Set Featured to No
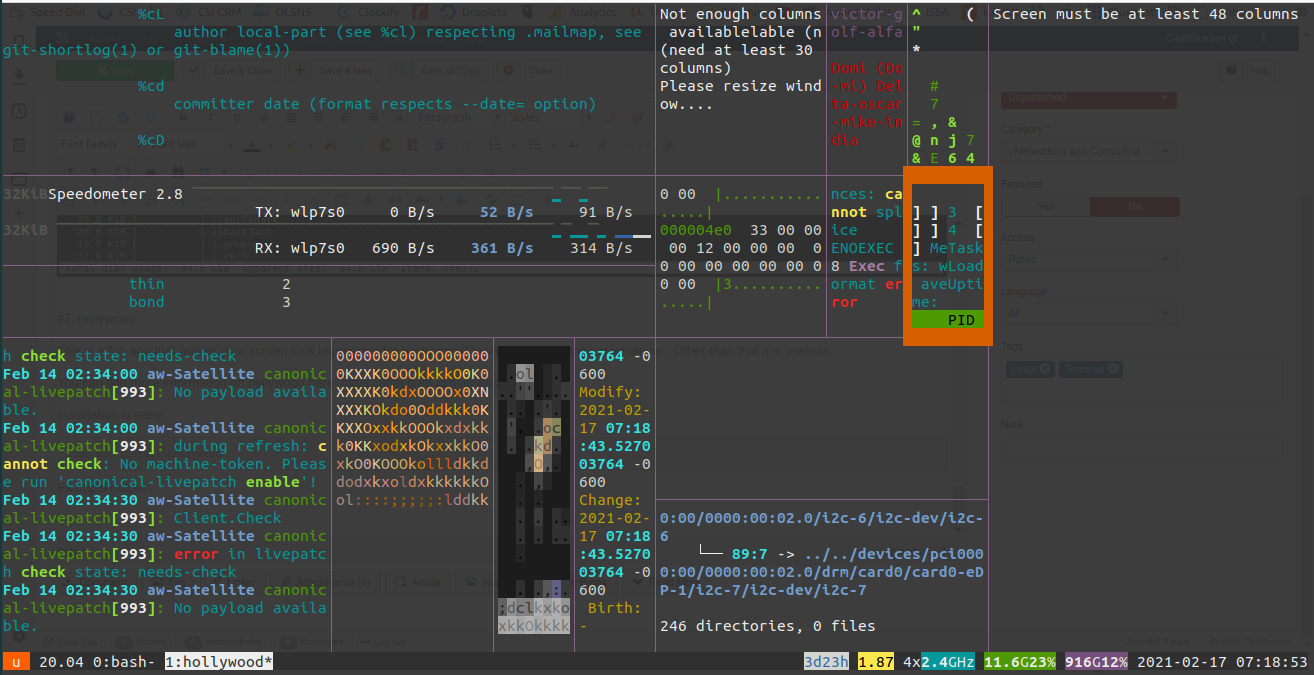1314x675 pixels. (1133, 207)
